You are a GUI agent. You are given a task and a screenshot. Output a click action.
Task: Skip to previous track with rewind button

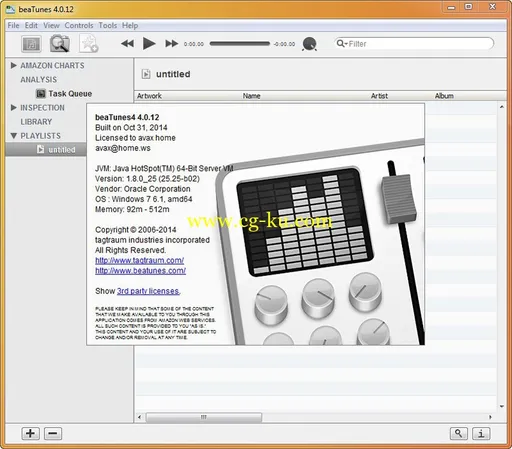point(127,44)
